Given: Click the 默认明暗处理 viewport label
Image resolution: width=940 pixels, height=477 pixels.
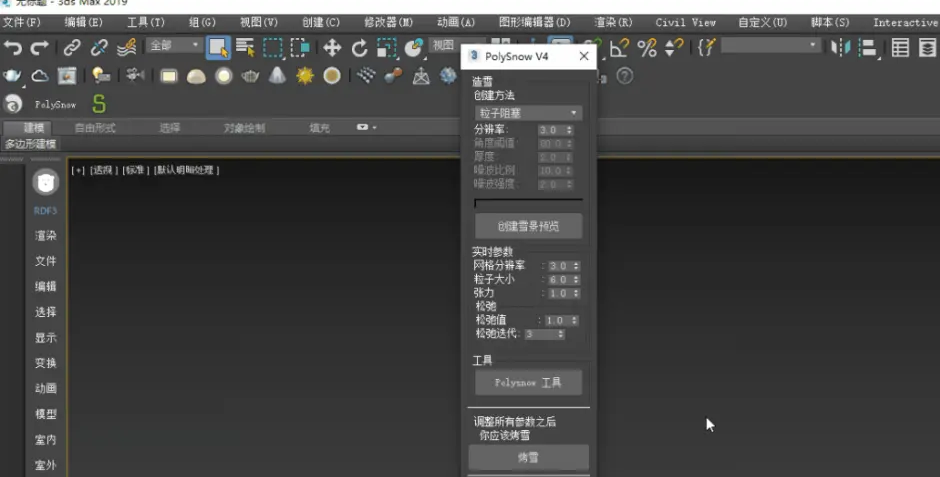Looking at the screenshot, I should pyautogui.click(x=186, y=170).
